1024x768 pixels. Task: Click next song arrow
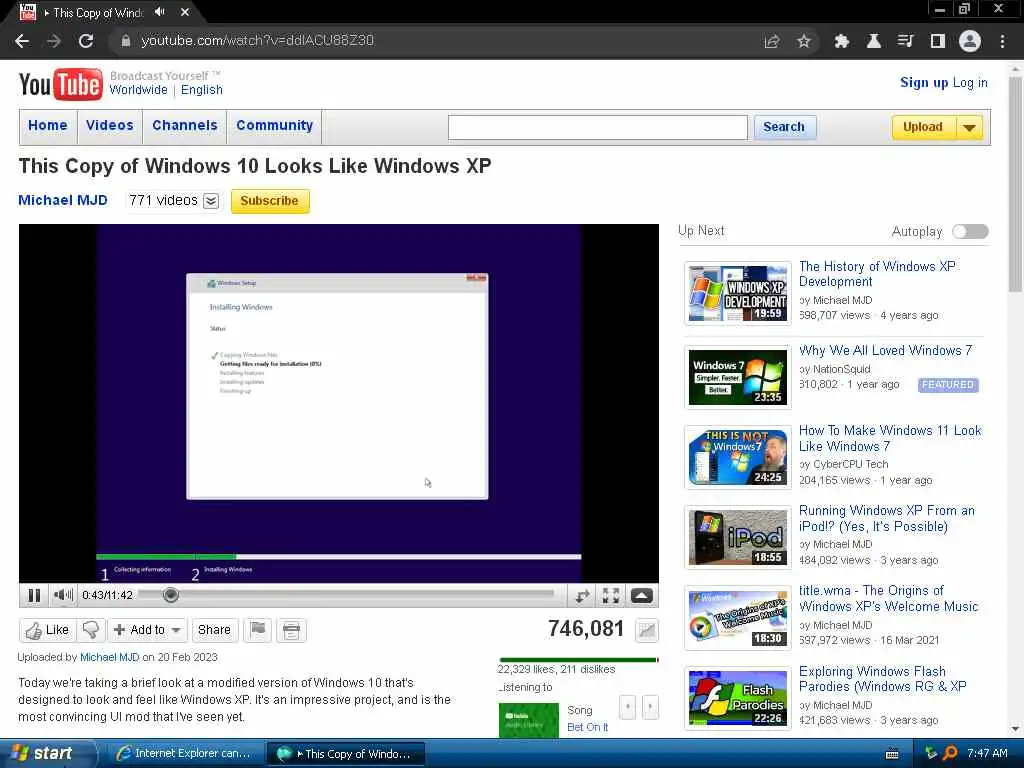coord(650,707)
